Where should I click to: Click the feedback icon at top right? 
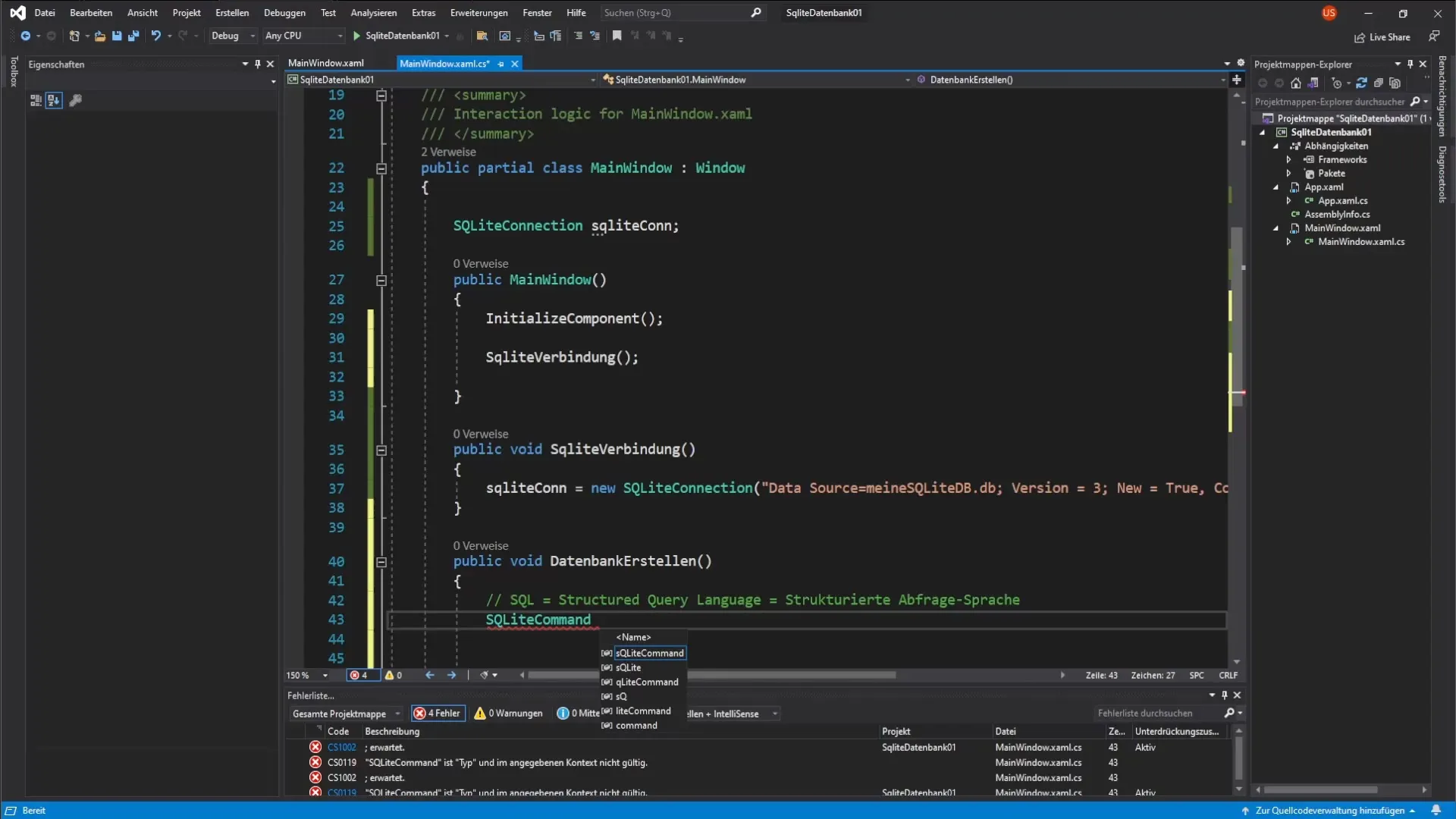(x=1434, y=36)
